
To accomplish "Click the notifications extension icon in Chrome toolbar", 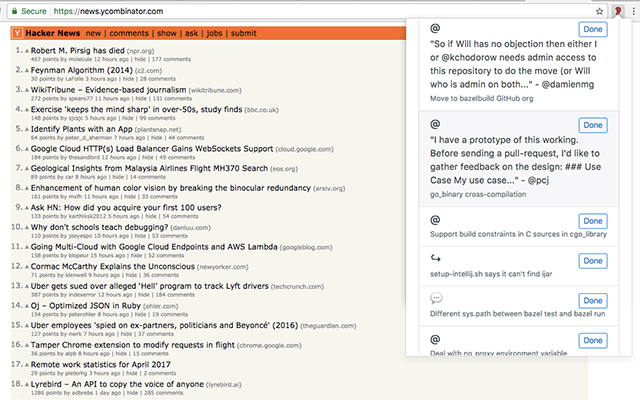I will coord(620,11).
